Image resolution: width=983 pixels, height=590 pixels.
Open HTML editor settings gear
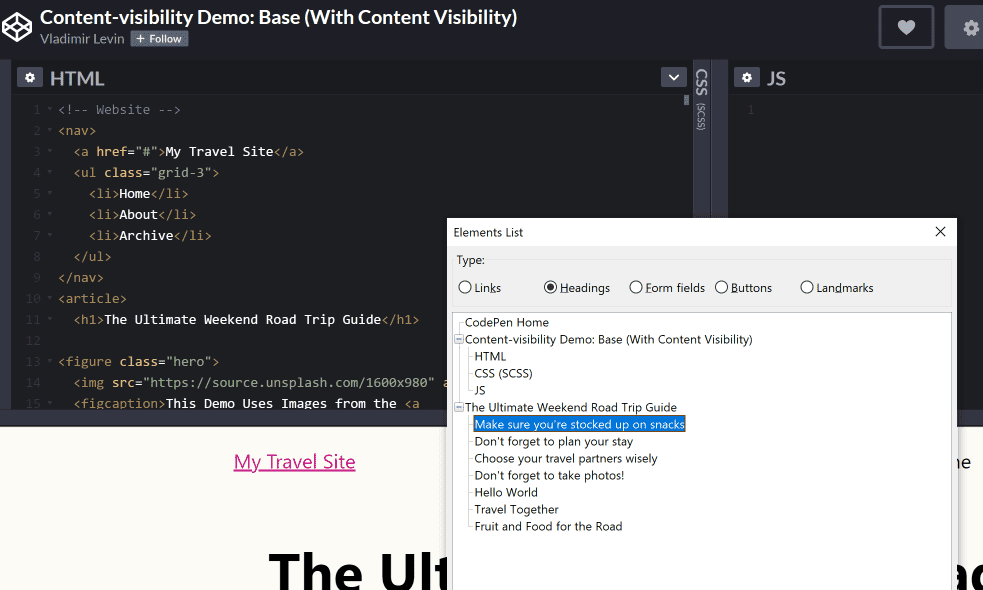29,78
